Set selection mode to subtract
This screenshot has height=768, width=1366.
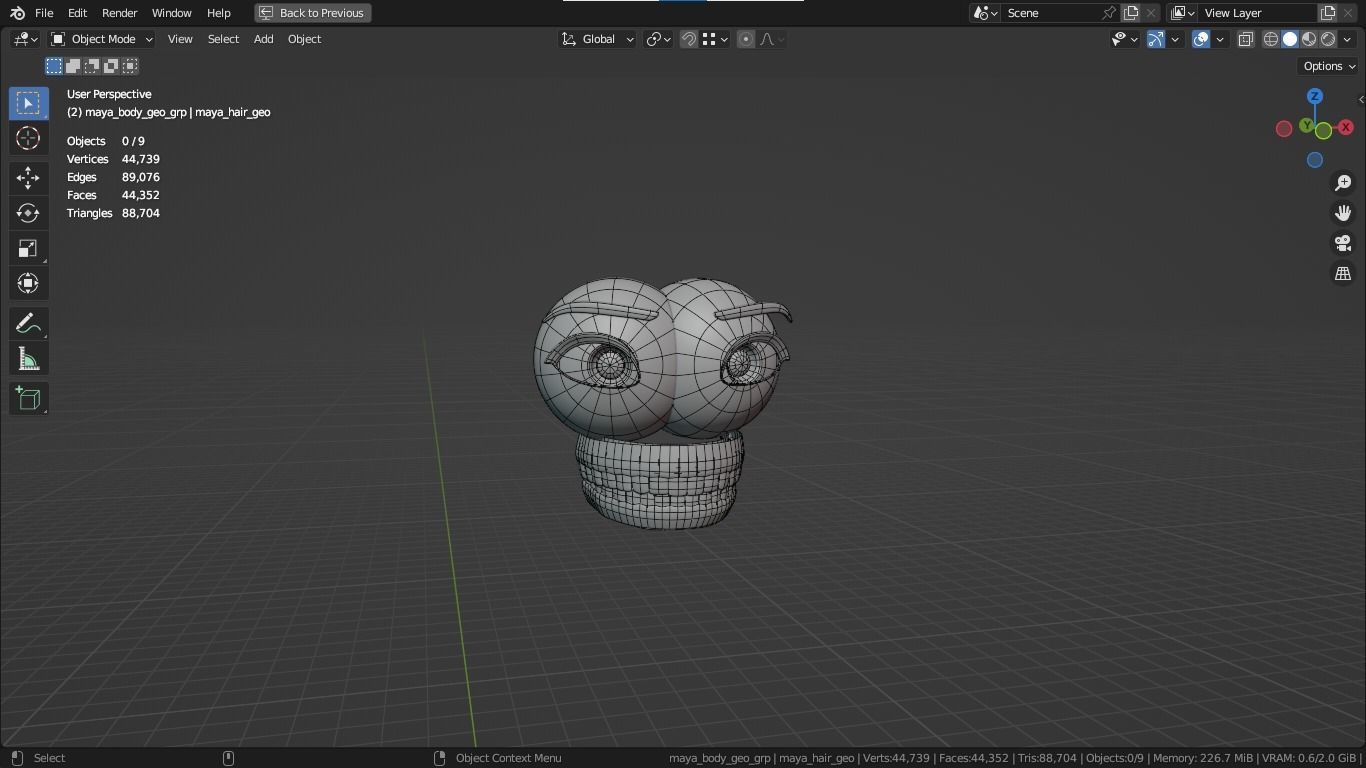click(x=92, y=66)
